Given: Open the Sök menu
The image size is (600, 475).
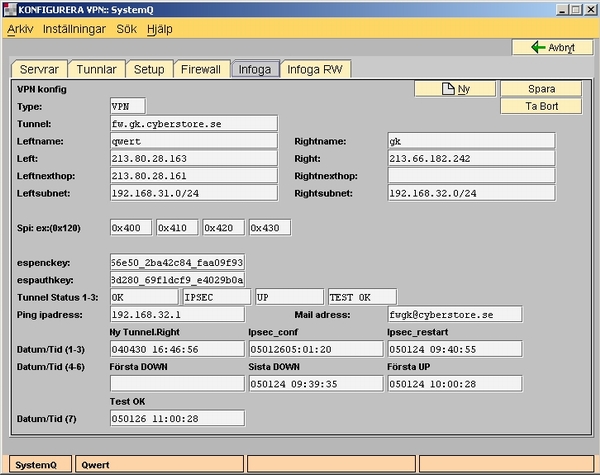Looking at the screenshot, I should pos(127,29).
